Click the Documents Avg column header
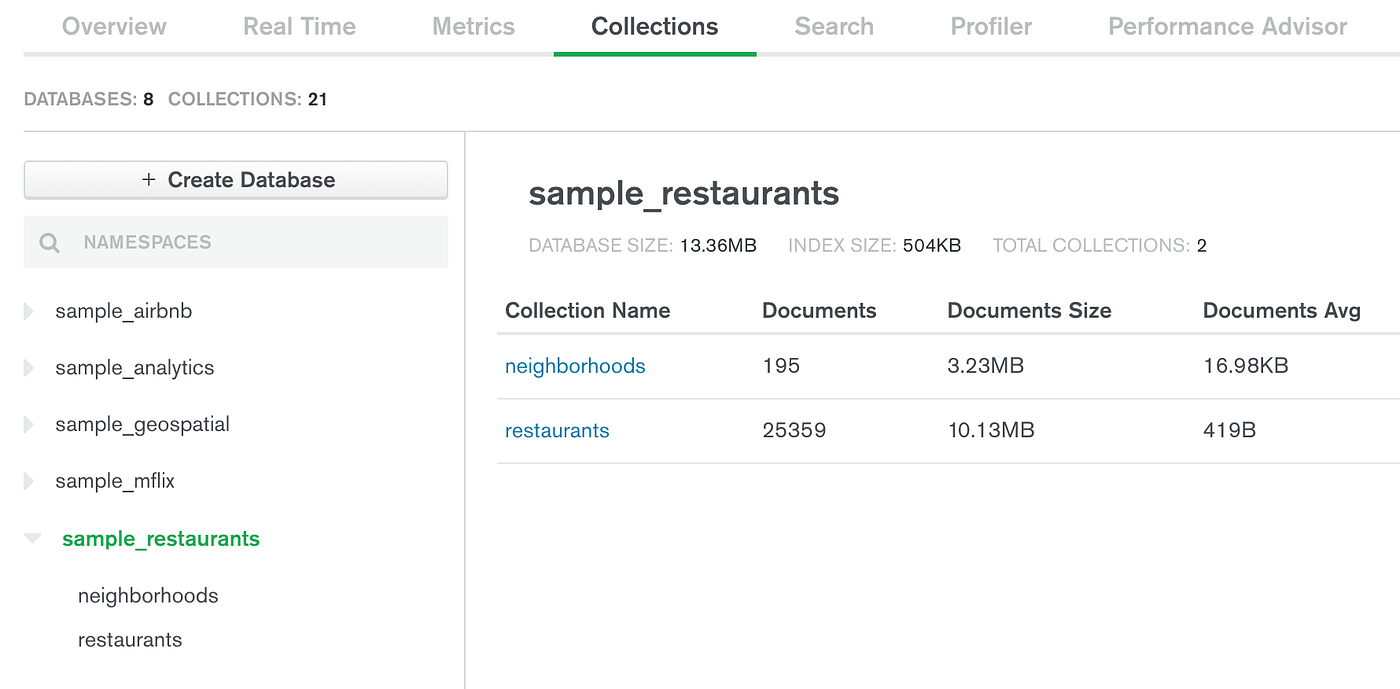The width and height of the screenshot is (1400, 689). pyautogui.click(x=1281, y=311)
